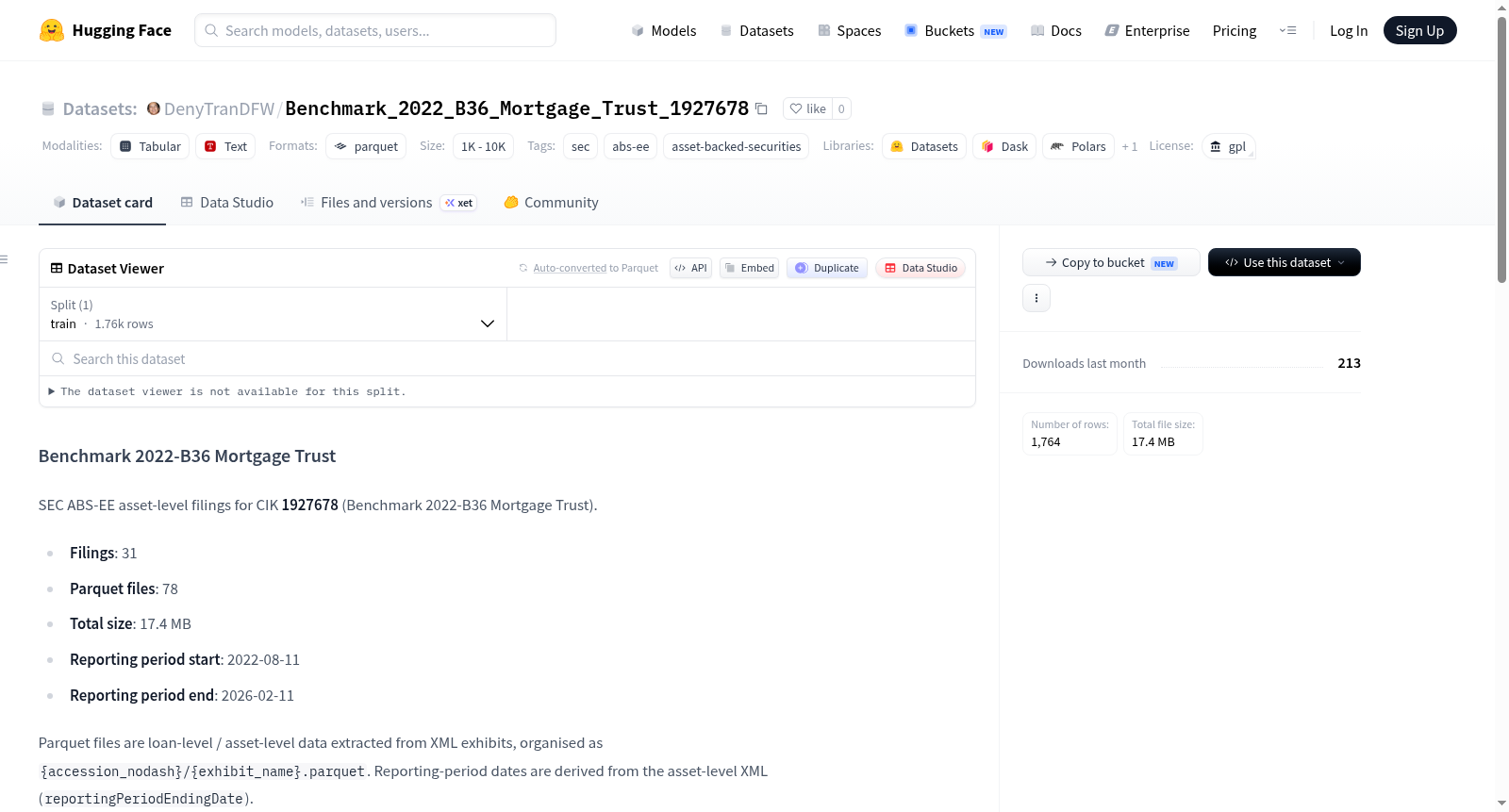The width and height of the screenshot is (1509, 812).
Task: Open the Hugging Face logo home link
Action: [106, 30]
